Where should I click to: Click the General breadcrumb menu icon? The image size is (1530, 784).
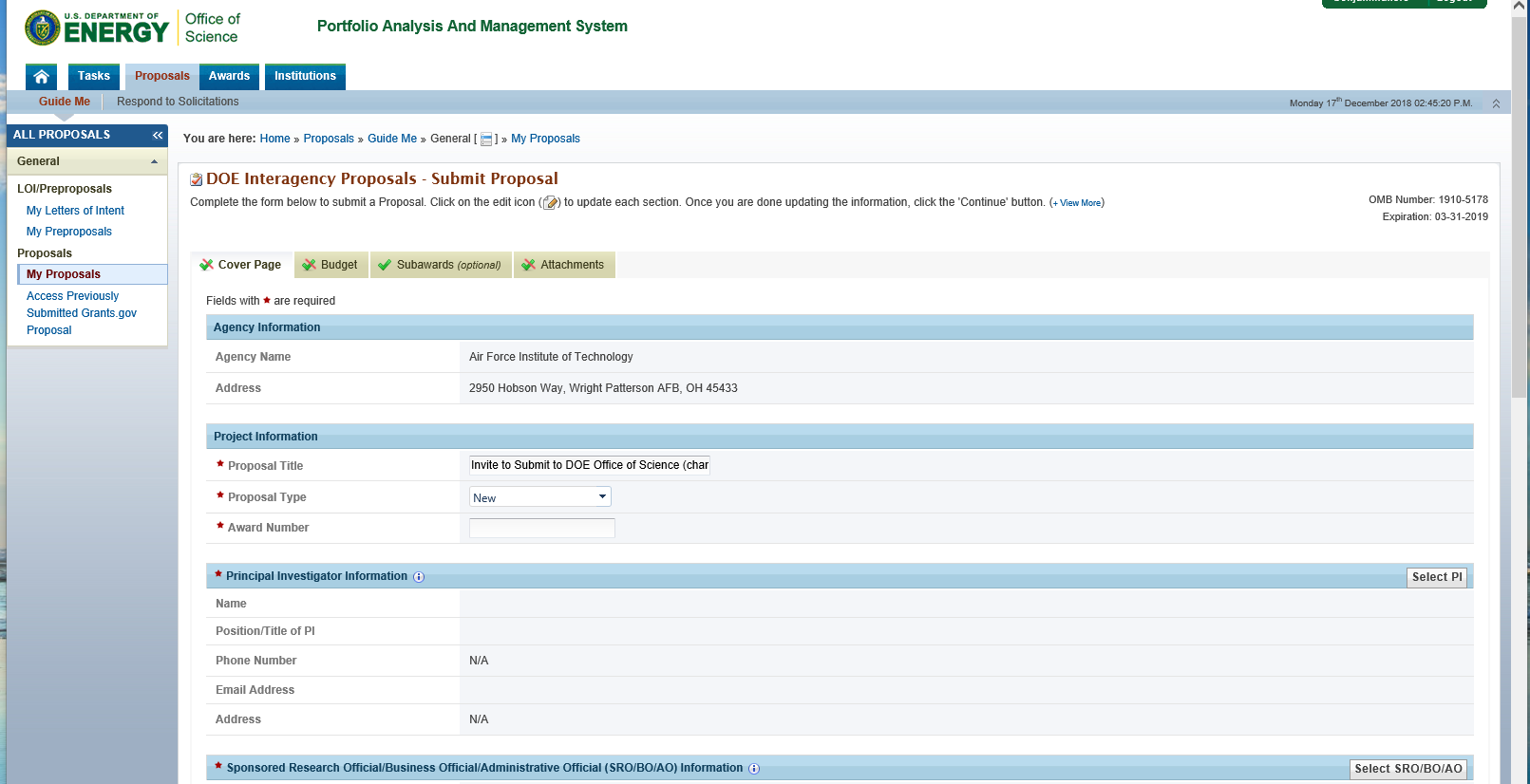486,140
